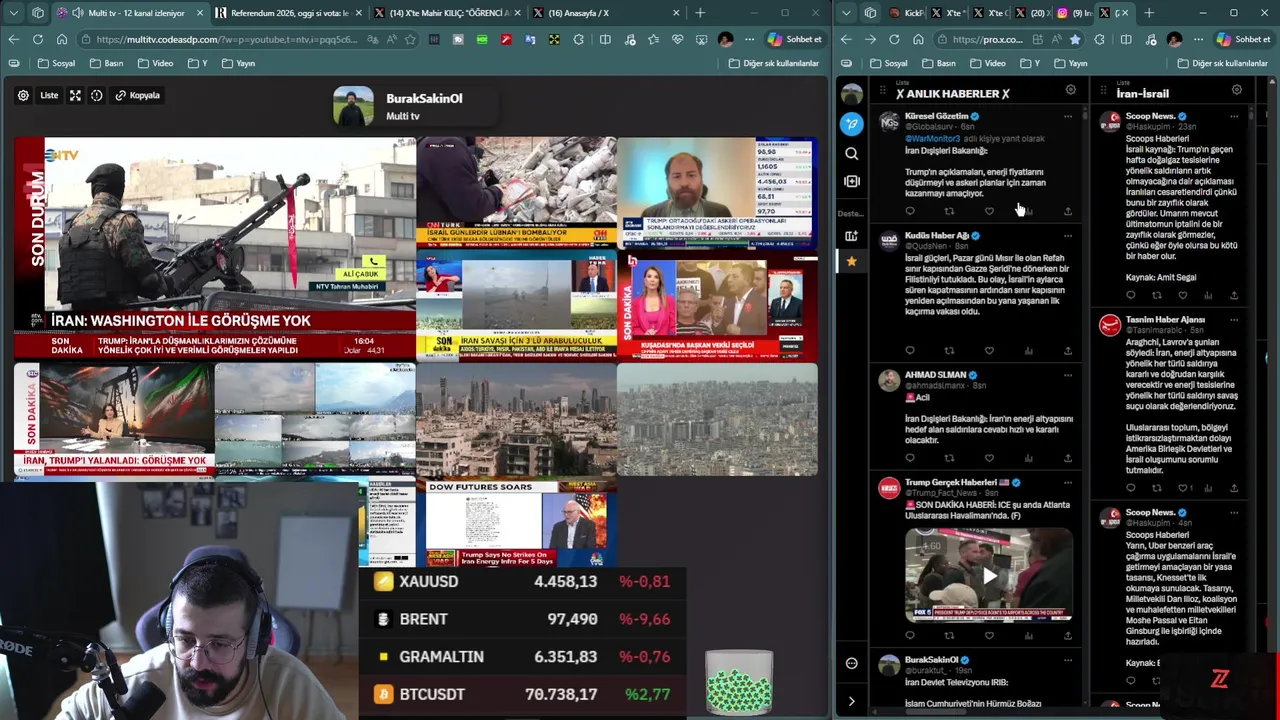Open the NTV live stream tile
The width and height of the screenshot is (1280, 720).
point(215,249)
